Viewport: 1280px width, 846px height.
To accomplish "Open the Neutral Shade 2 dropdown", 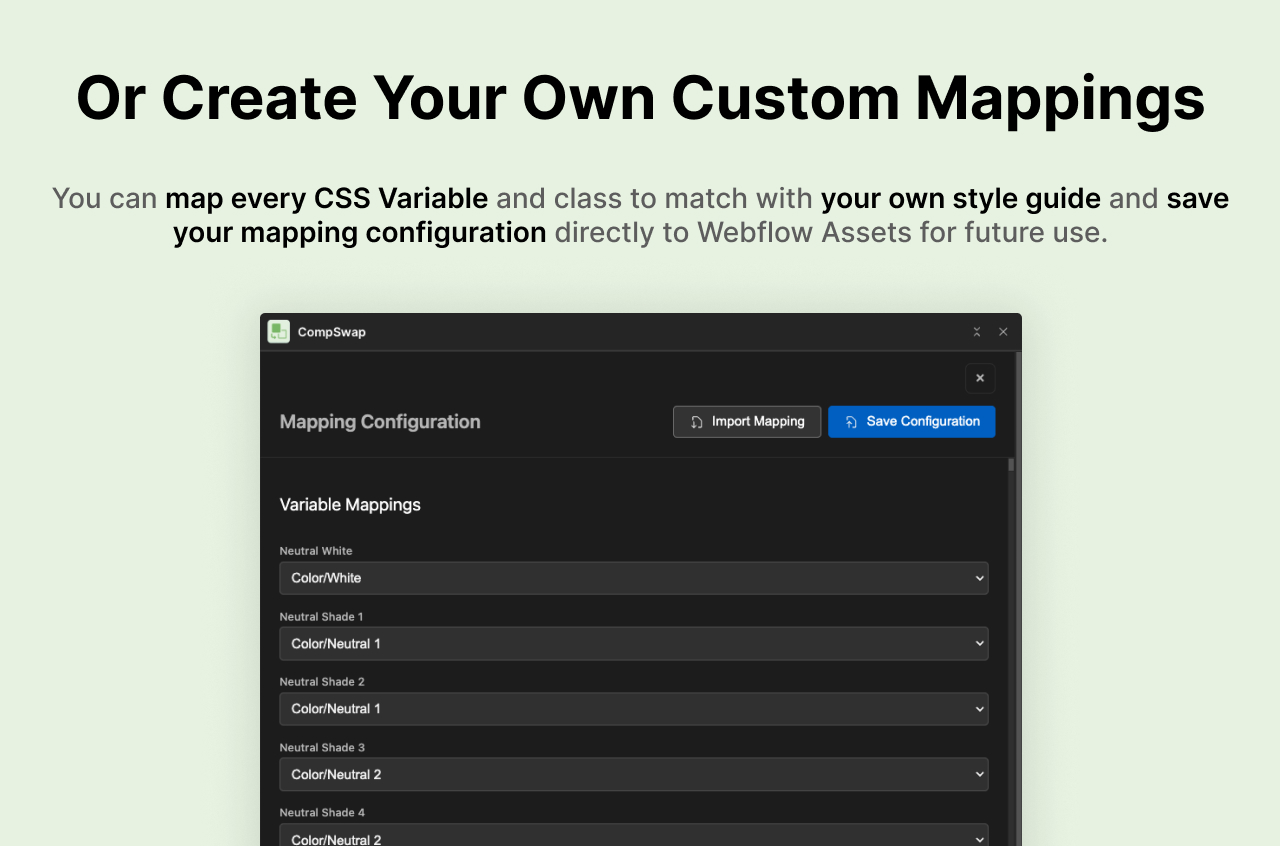I will point(634,709).
